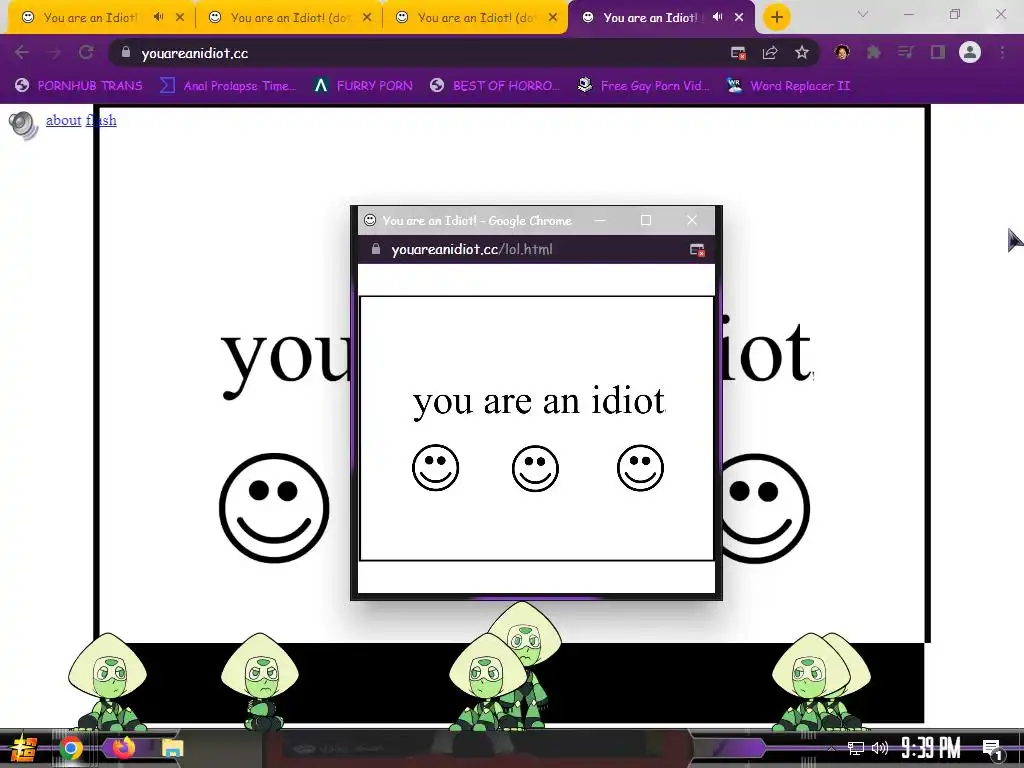Click the middle smiley in the popup

pos(536,468)
